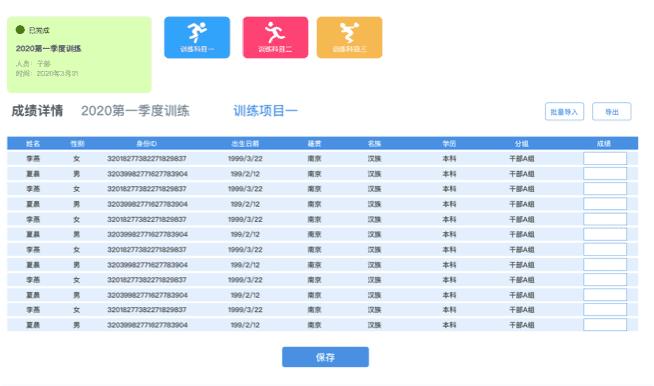Open the red 训练科目二 running tile
Image resolution: width=654 pixels, height=386 pixels.
click(275, 38)
